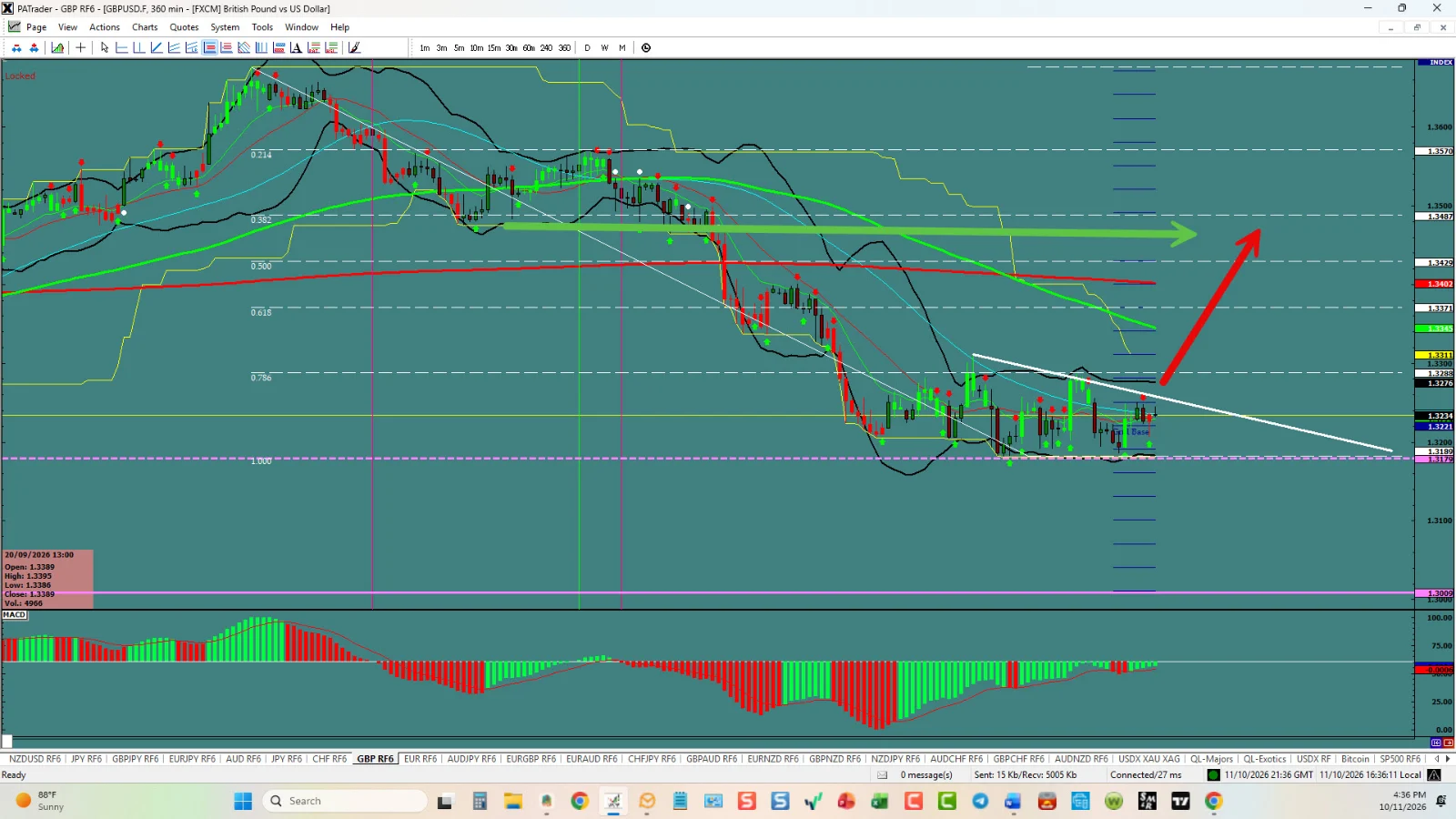
Task: Click the clock icon in timeframe toolbar
Action: [646, 47]
